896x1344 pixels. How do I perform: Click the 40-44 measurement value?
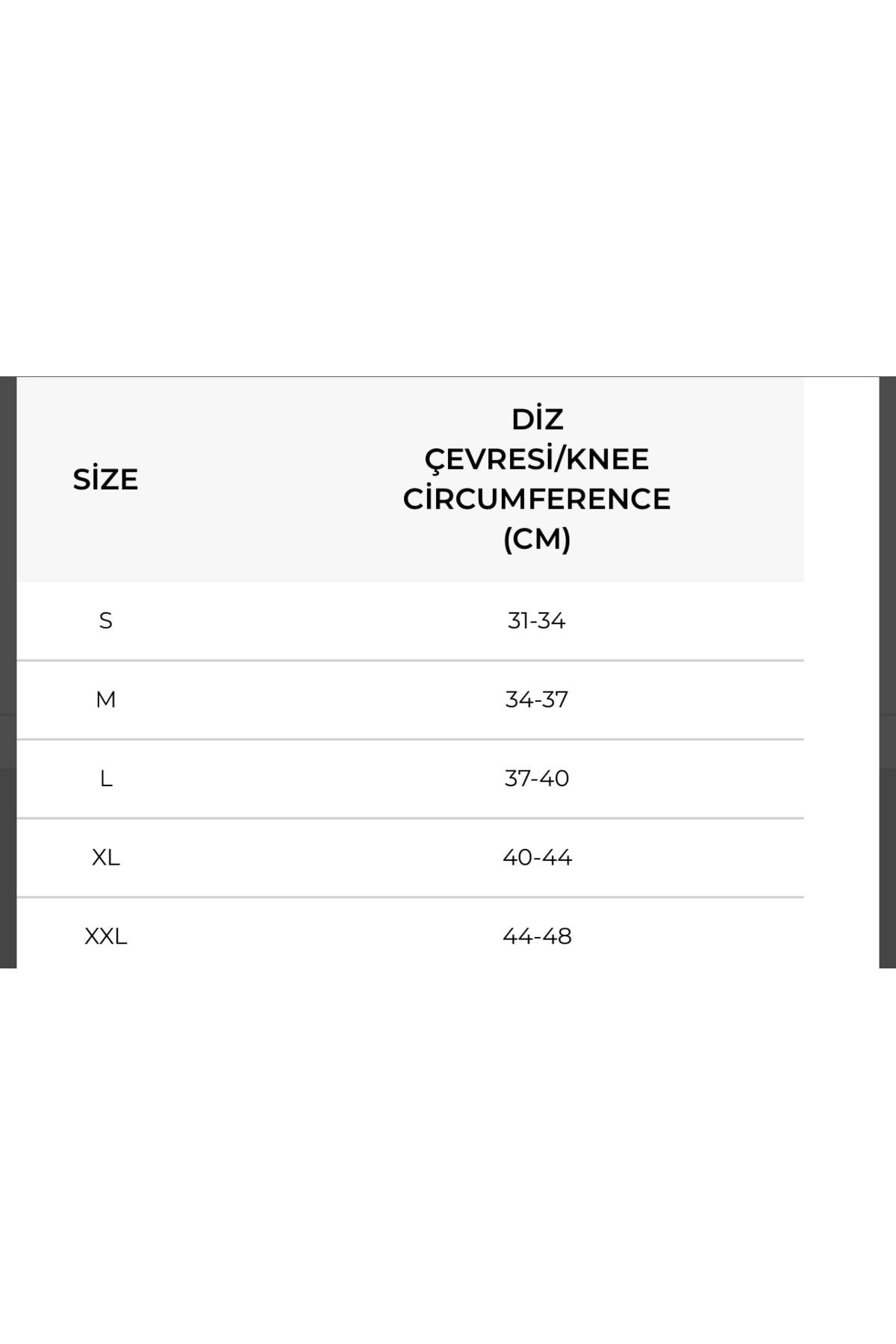click(x=537, y=857)
